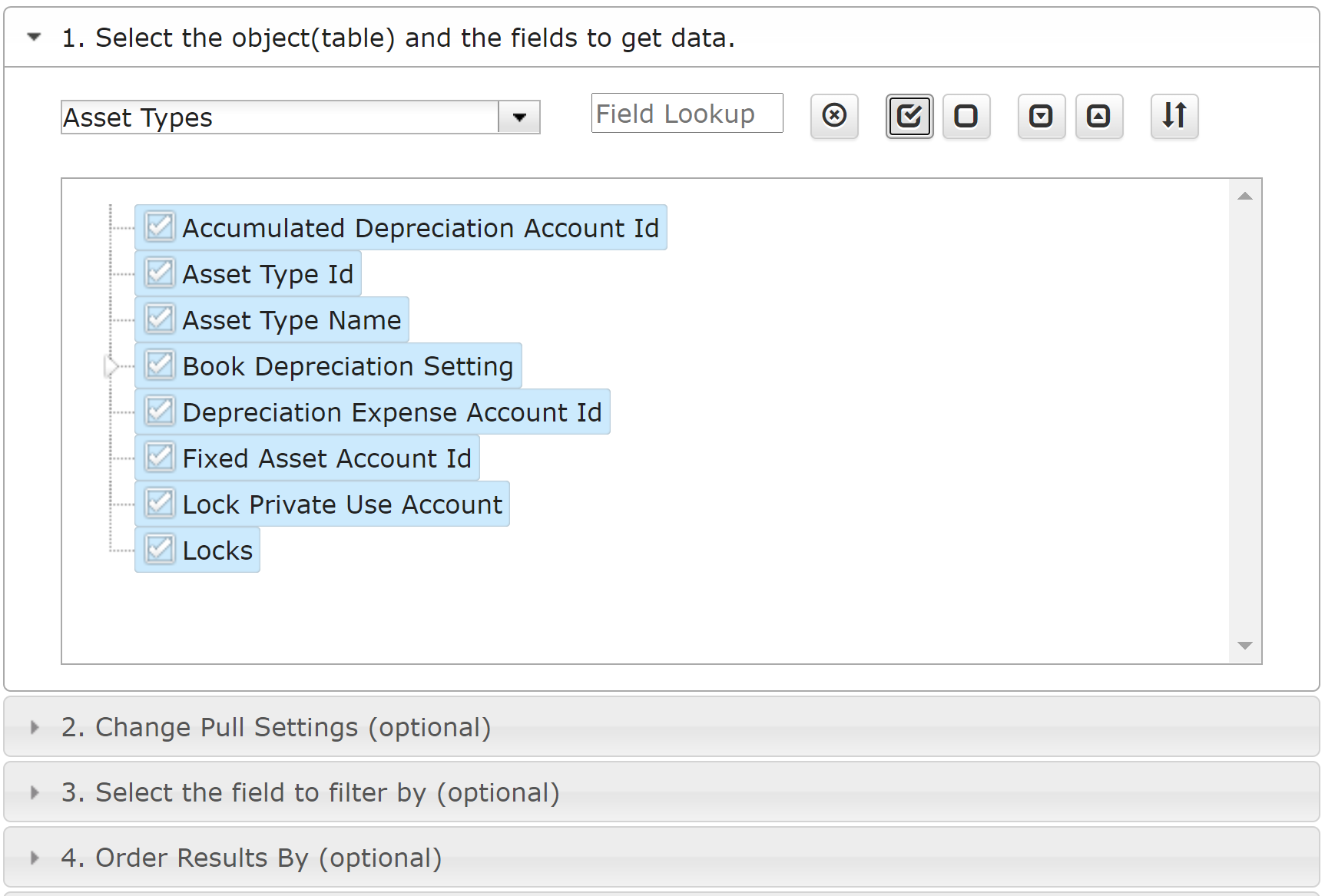Open the Asset Types object dropdown arrow
Screen dimensions: 1325x896
519,117
